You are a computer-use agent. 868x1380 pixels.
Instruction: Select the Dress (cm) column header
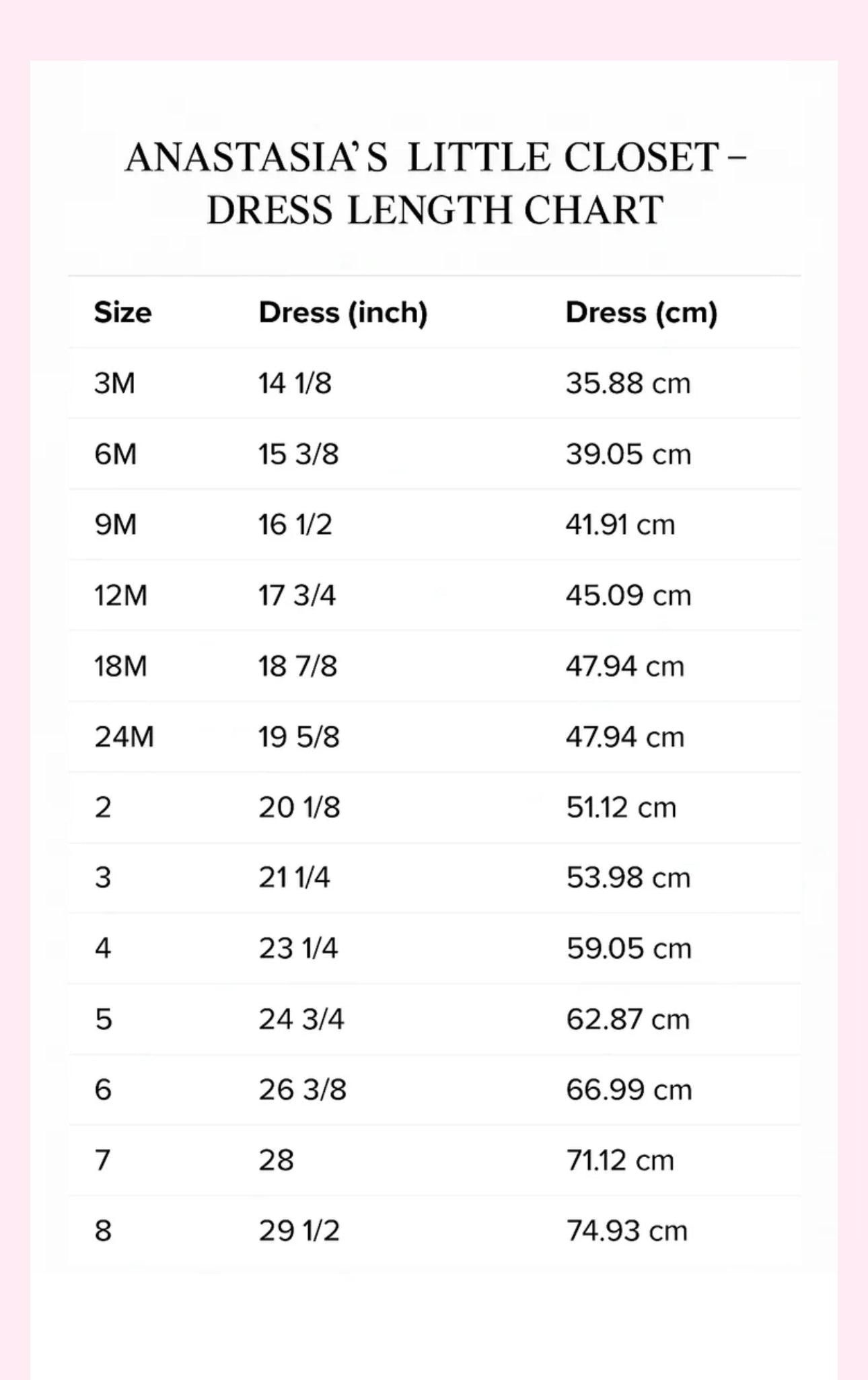[641, 312]
